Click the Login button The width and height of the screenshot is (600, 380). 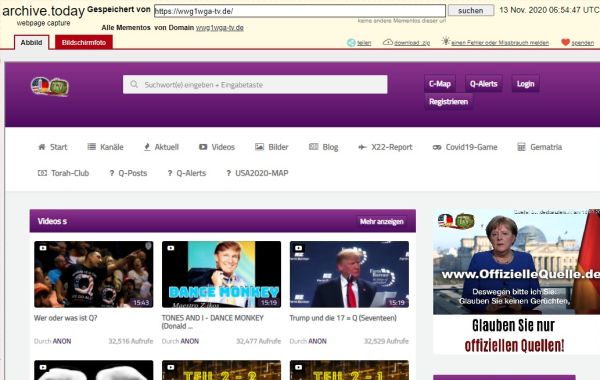(525, 84)
